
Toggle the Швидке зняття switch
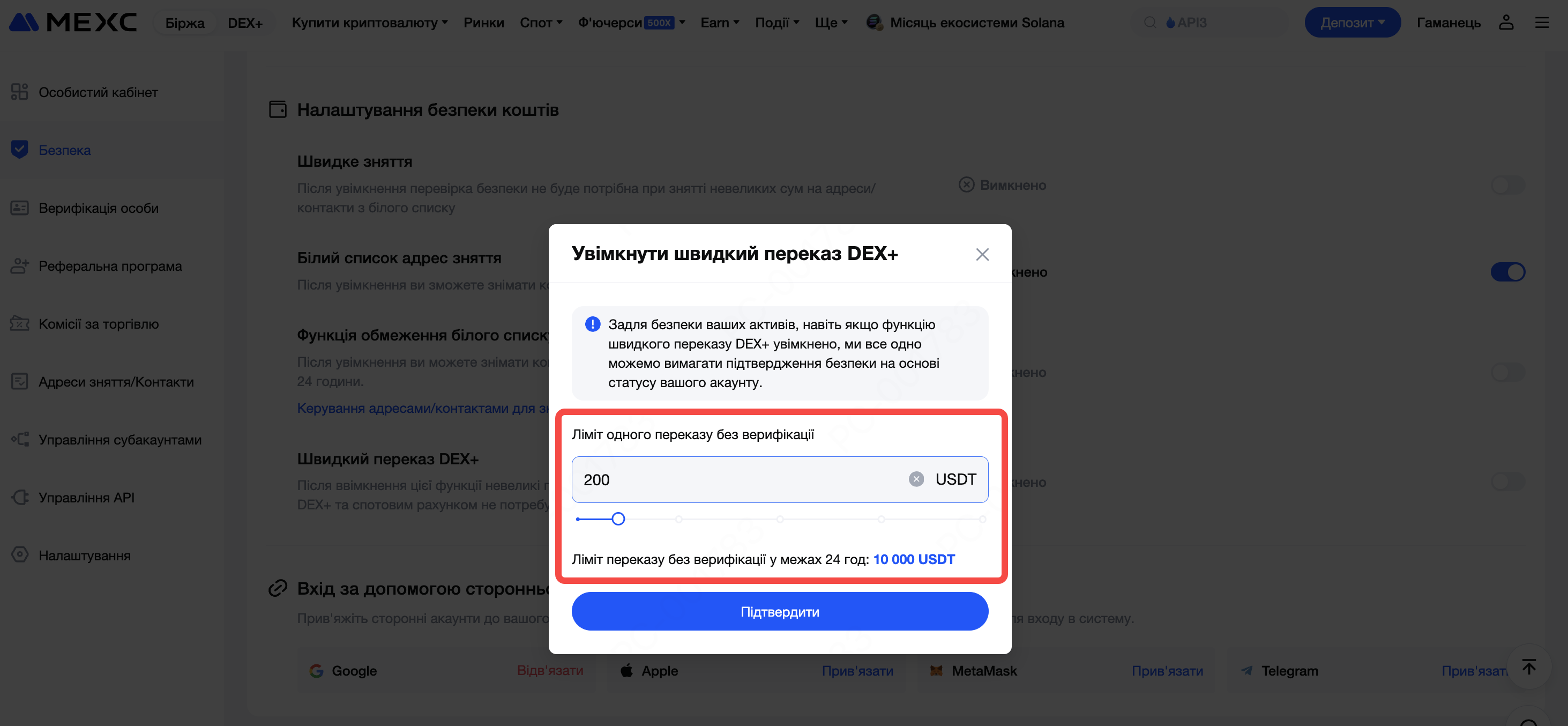coord(1508,184)
